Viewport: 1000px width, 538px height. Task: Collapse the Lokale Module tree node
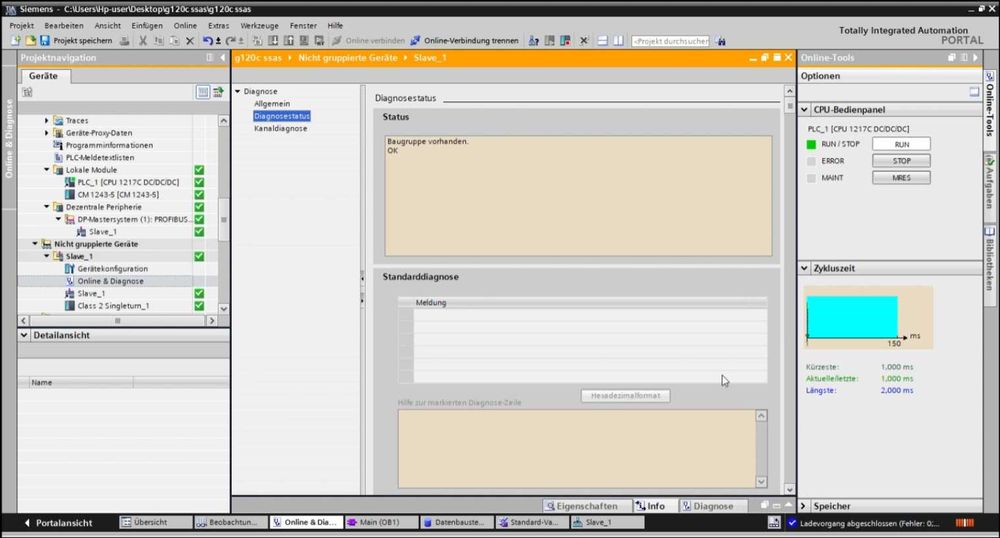click(47, 170)
